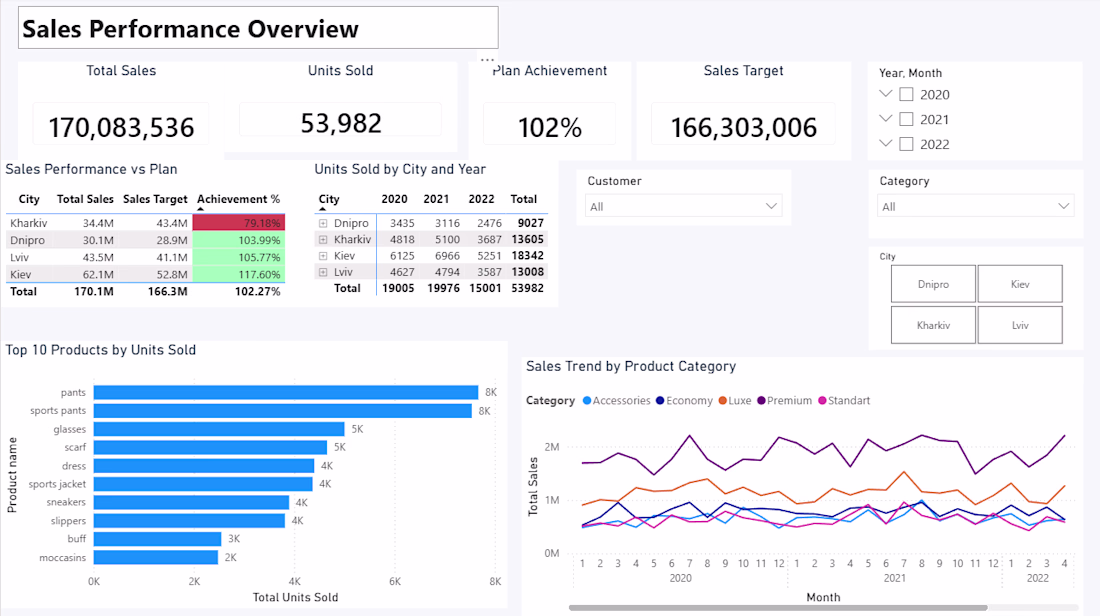Click the Economy legend color dot
Image resolution: width=1100 pixels, height=616 pixels.
[660, 401]
